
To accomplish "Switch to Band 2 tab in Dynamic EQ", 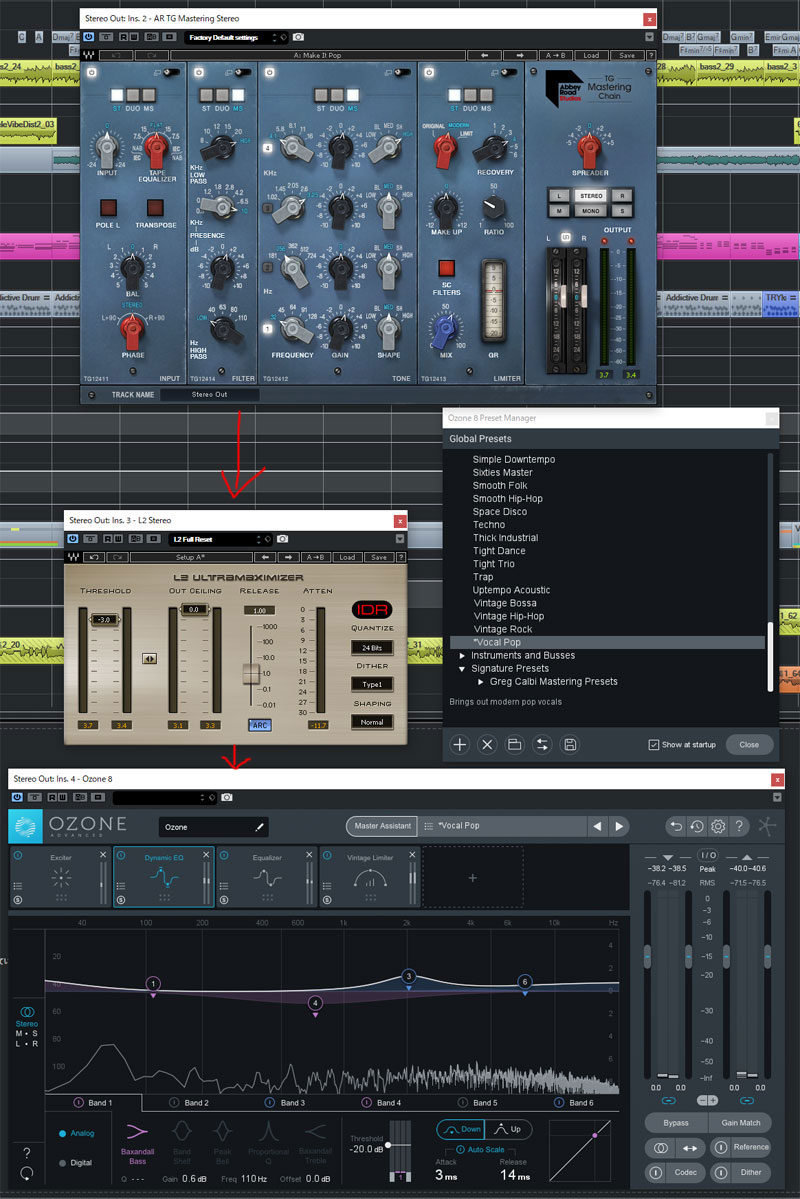I will [x=190, y=1103].
